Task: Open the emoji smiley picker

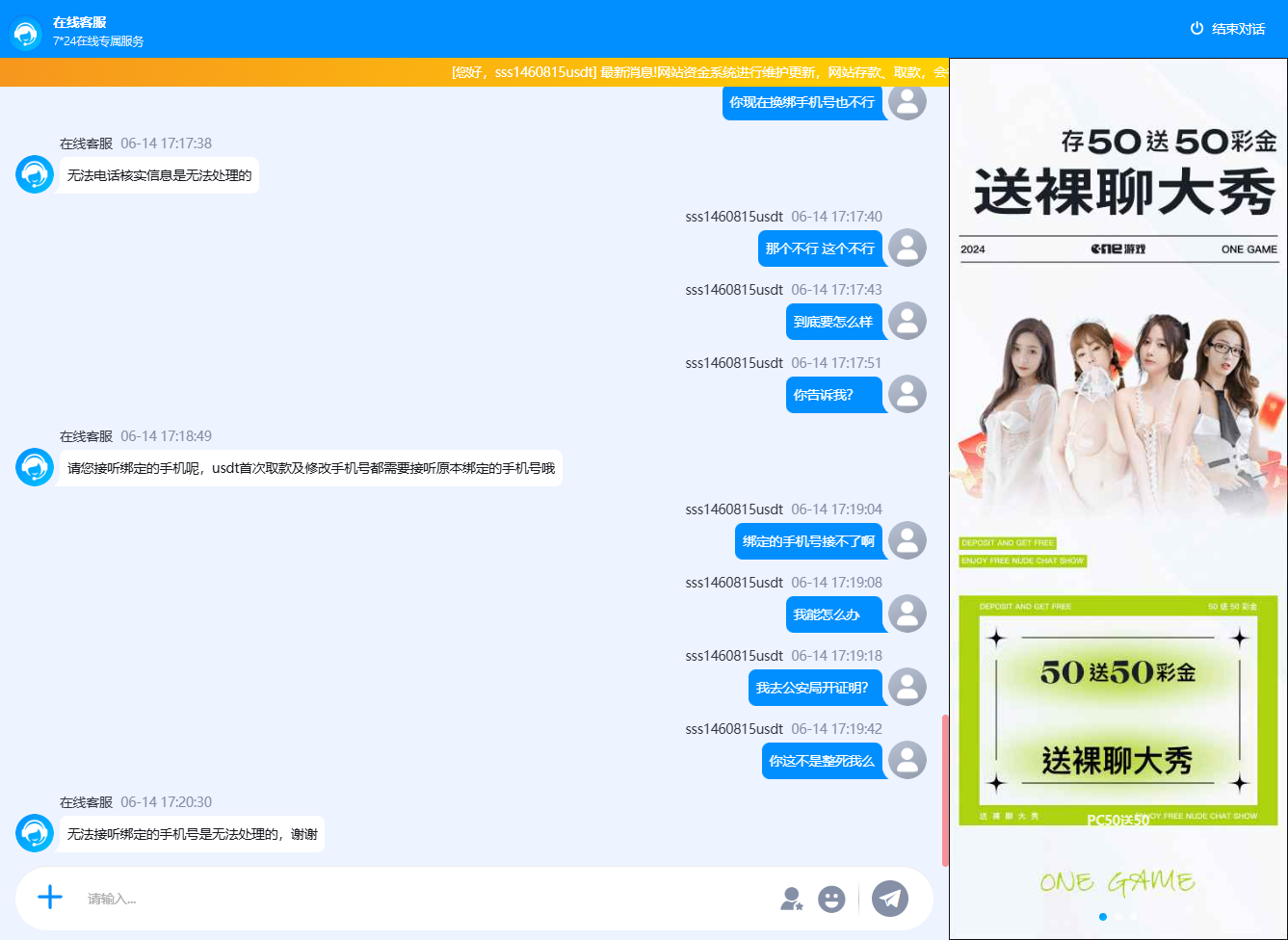Action: pos(831,899)
